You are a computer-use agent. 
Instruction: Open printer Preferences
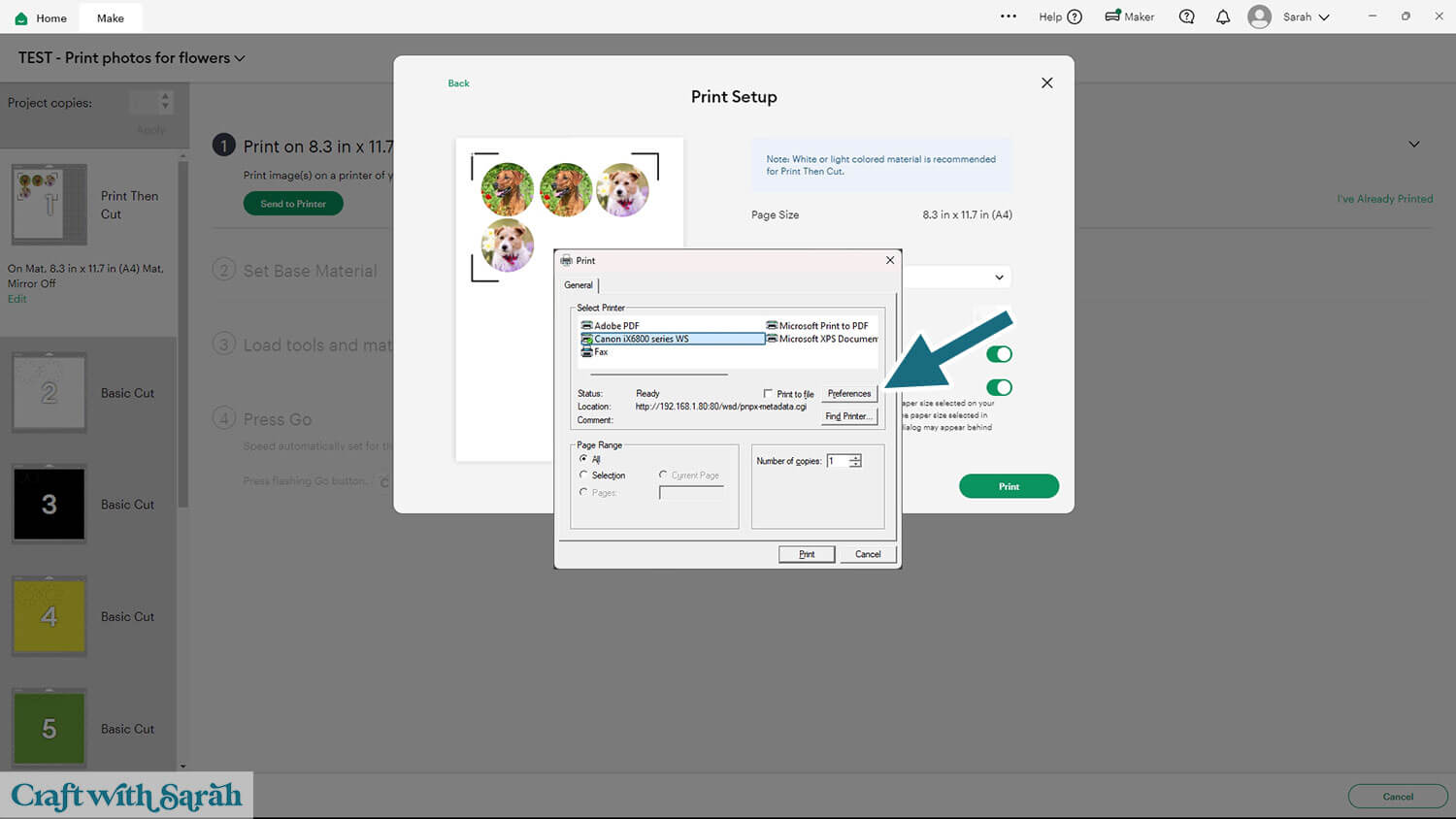tap(849, 394)
